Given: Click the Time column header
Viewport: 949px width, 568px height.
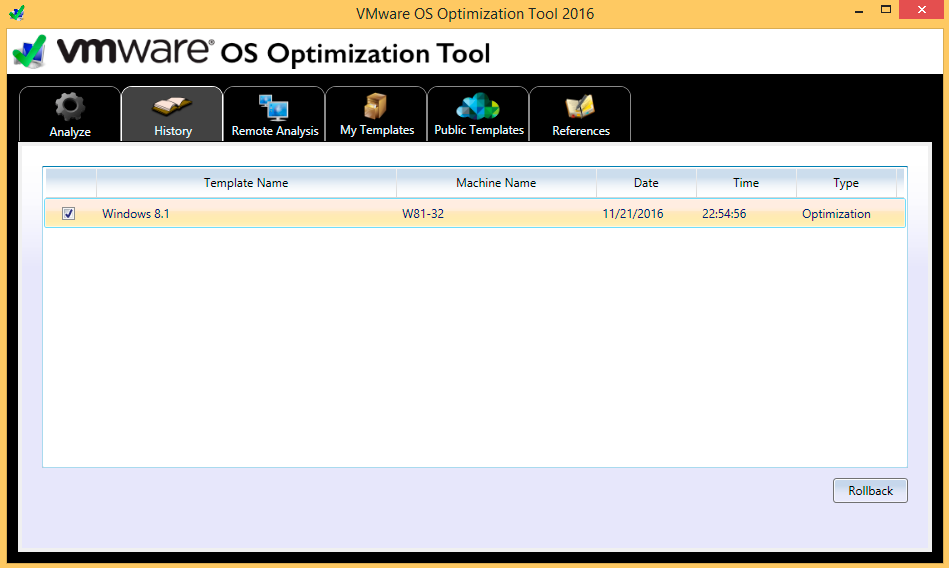Looking at the screenshot, I should tap(746, 183).
